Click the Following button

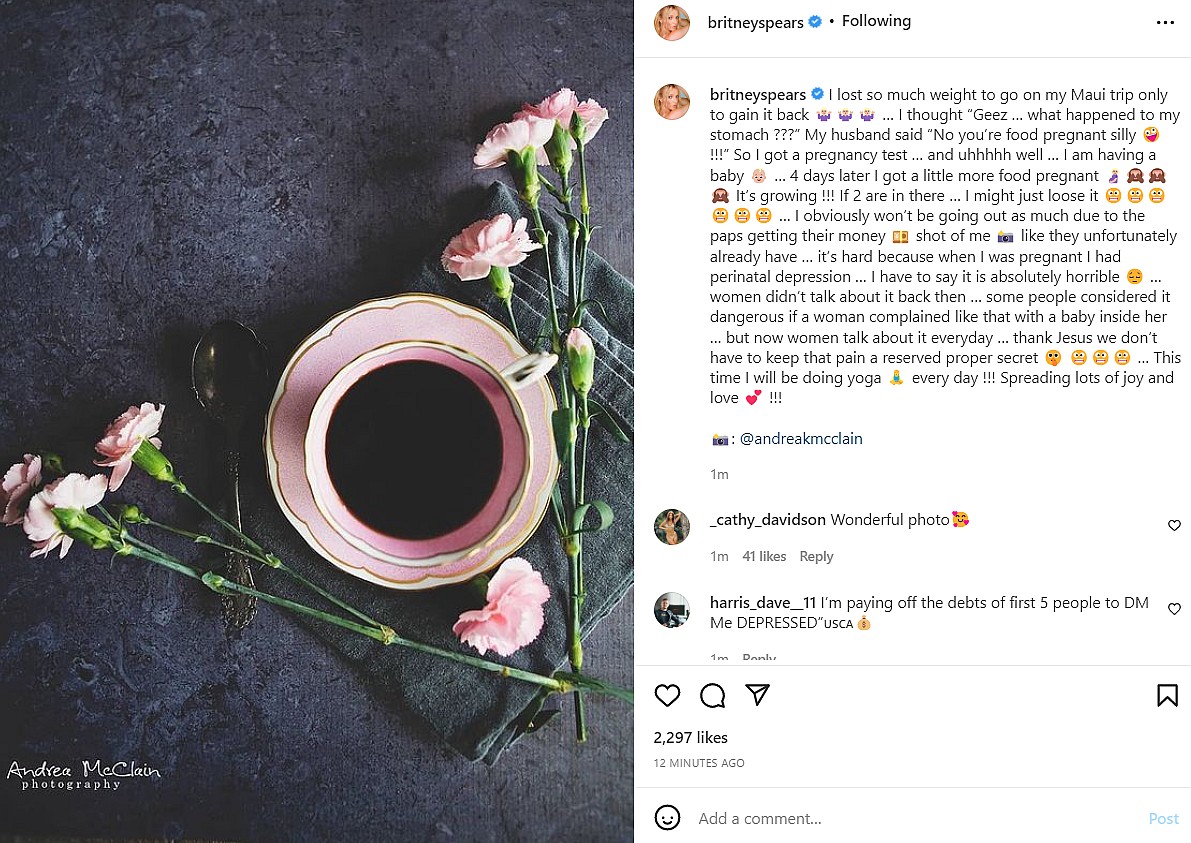pos(876,21)
